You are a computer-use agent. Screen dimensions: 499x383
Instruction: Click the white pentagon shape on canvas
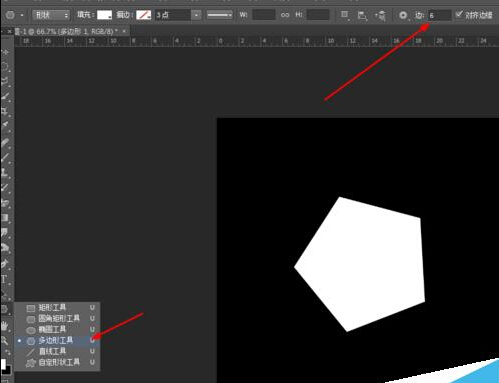363,265
